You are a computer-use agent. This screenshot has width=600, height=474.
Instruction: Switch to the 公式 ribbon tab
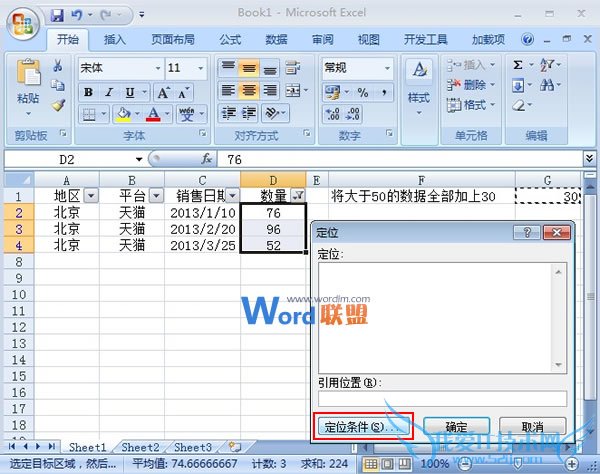click(x=230, y=39)
